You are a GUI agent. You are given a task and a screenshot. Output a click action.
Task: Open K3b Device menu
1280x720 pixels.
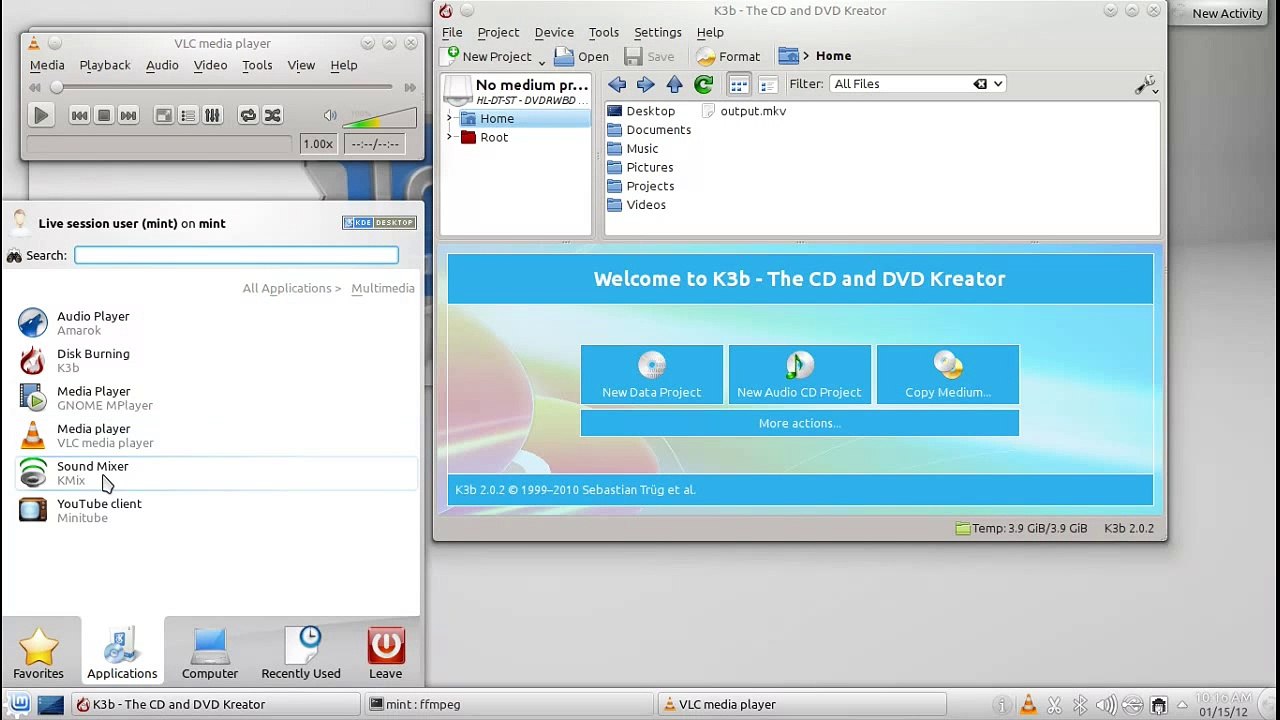pyautogui.click(x=554, y=32)
